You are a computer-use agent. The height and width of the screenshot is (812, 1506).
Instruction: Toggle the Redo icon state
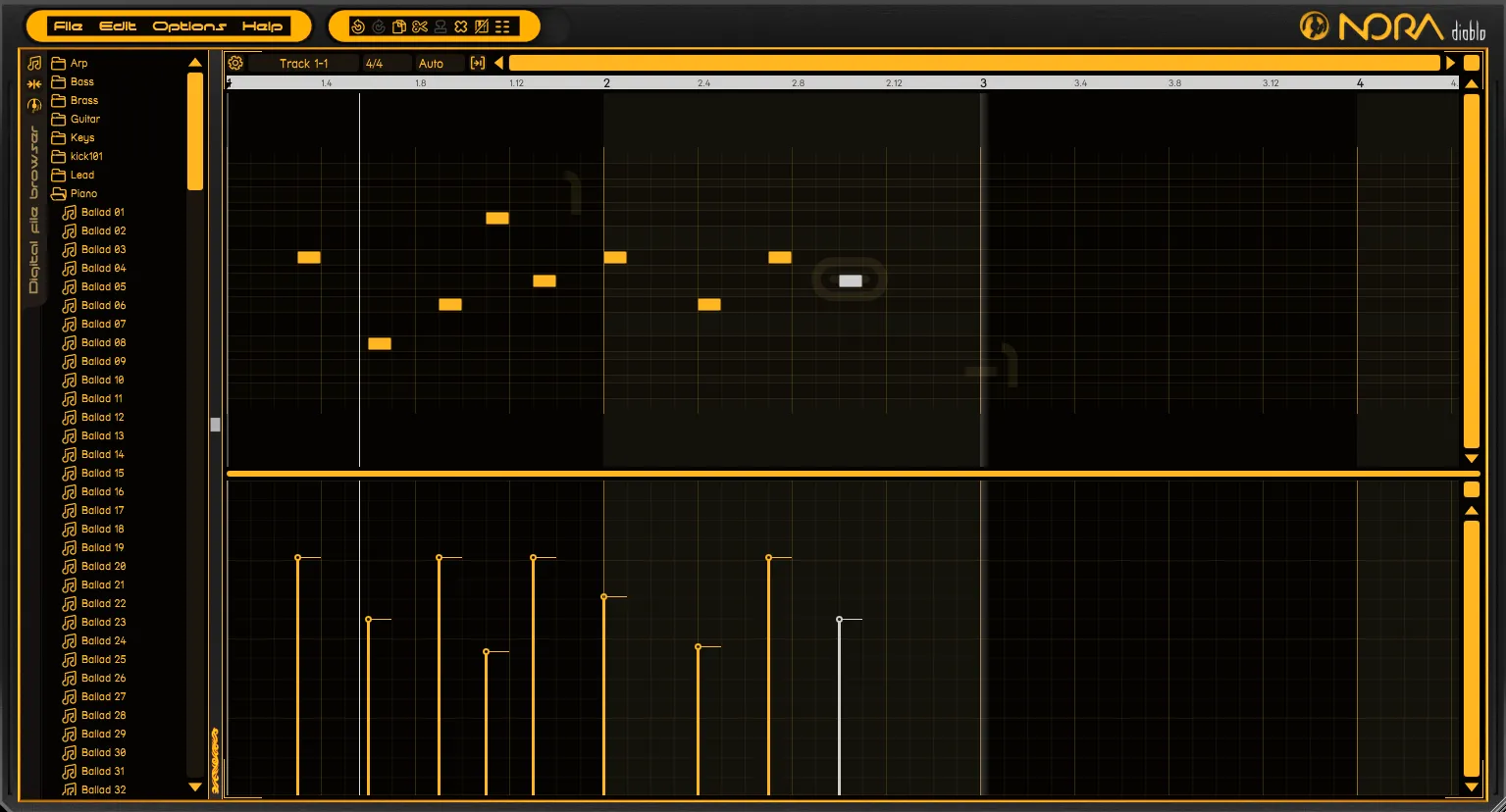pos(378,26)
